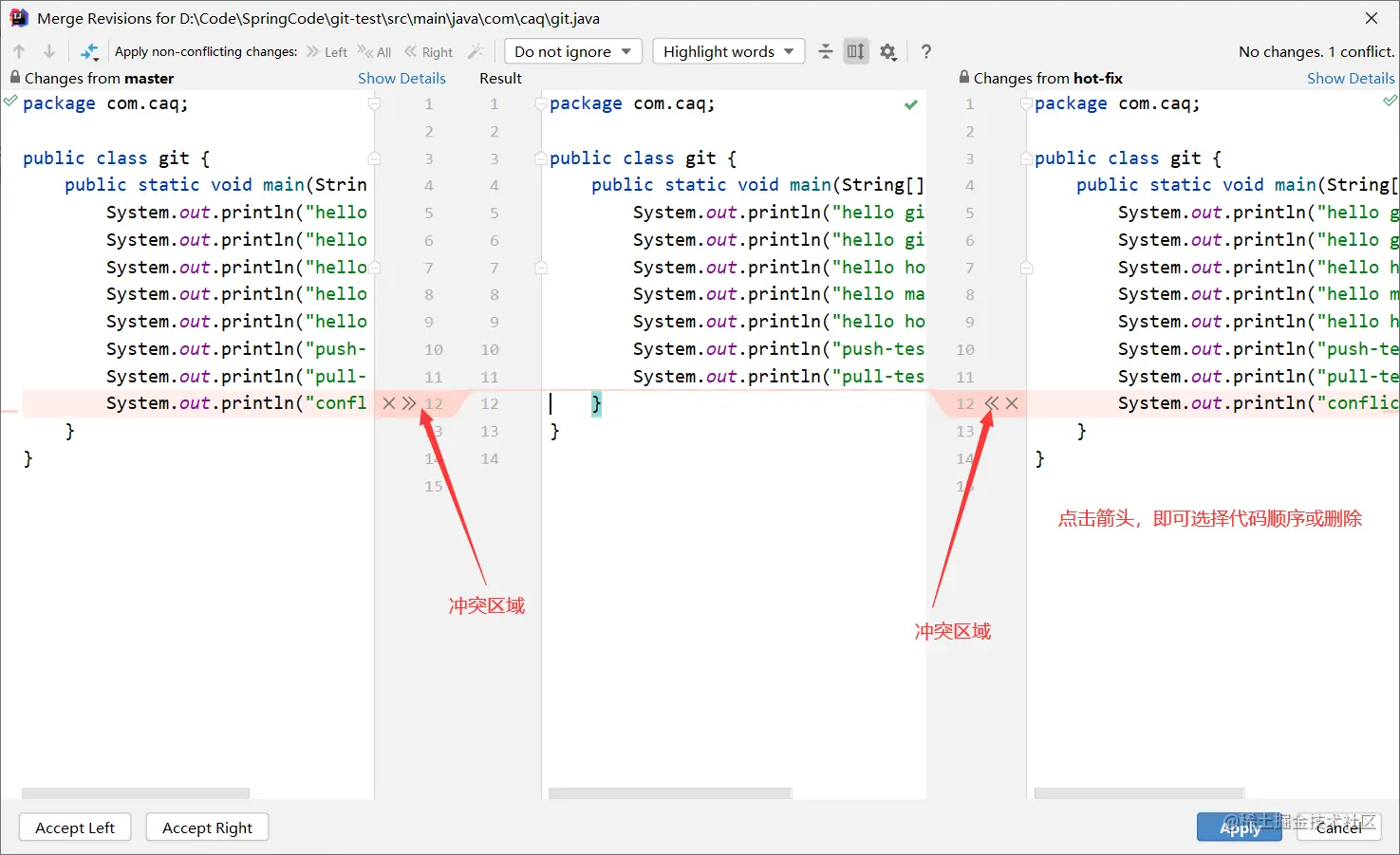
Task: Apply non-conflicting changes from All
Action: coord(374,51)
